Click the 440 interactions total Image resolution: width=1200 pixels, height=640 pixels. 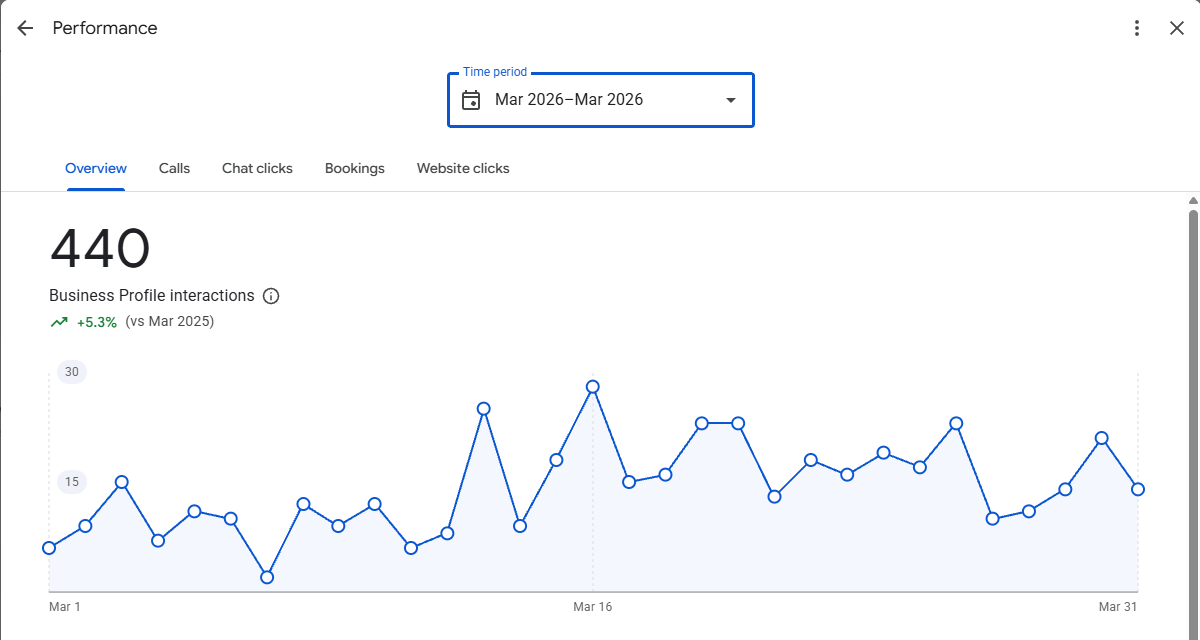coord(100,249)
